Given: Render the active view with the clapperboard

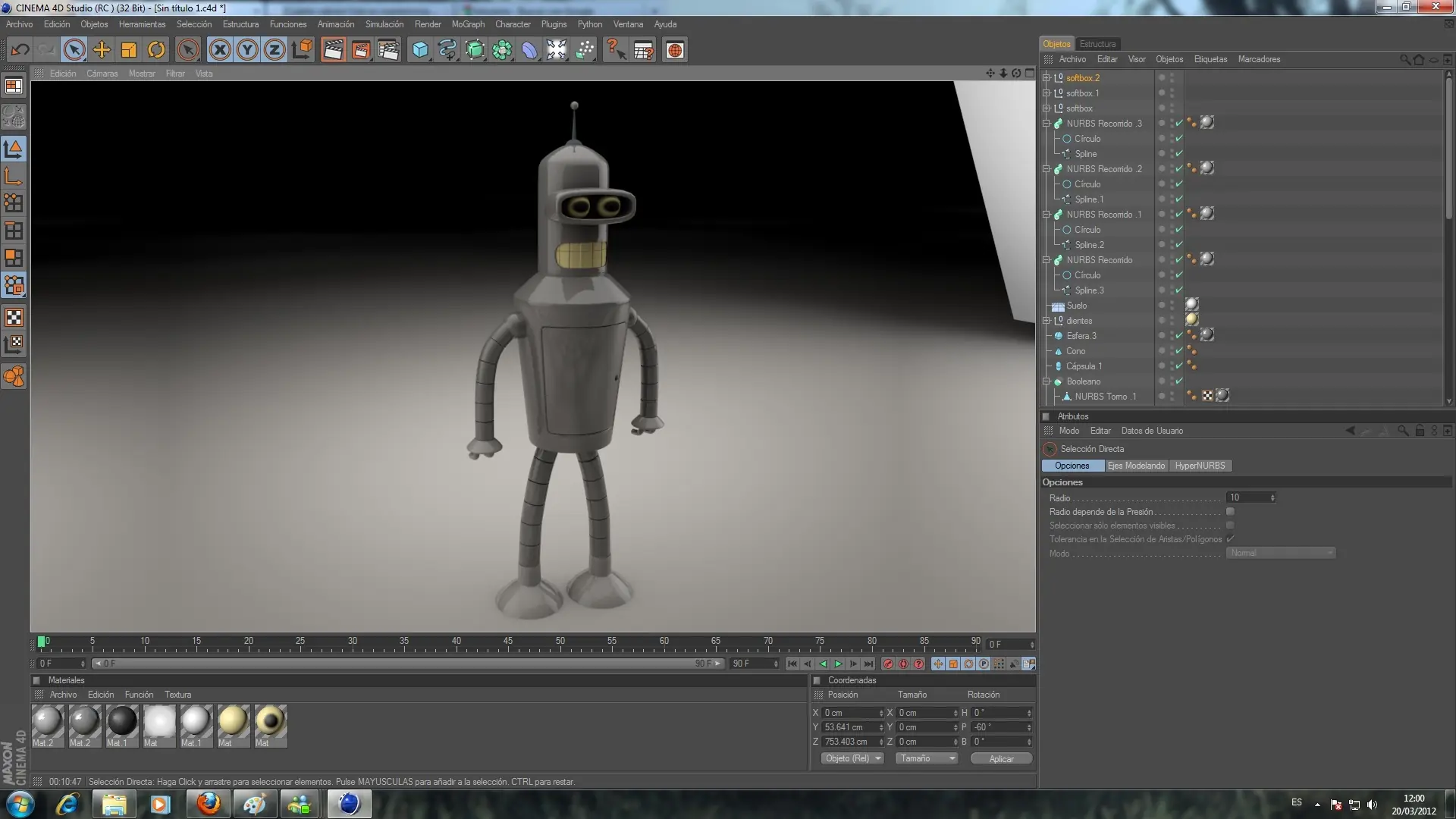Looking at the screenshot, I should pyautogui.click(x=333, y=50).
